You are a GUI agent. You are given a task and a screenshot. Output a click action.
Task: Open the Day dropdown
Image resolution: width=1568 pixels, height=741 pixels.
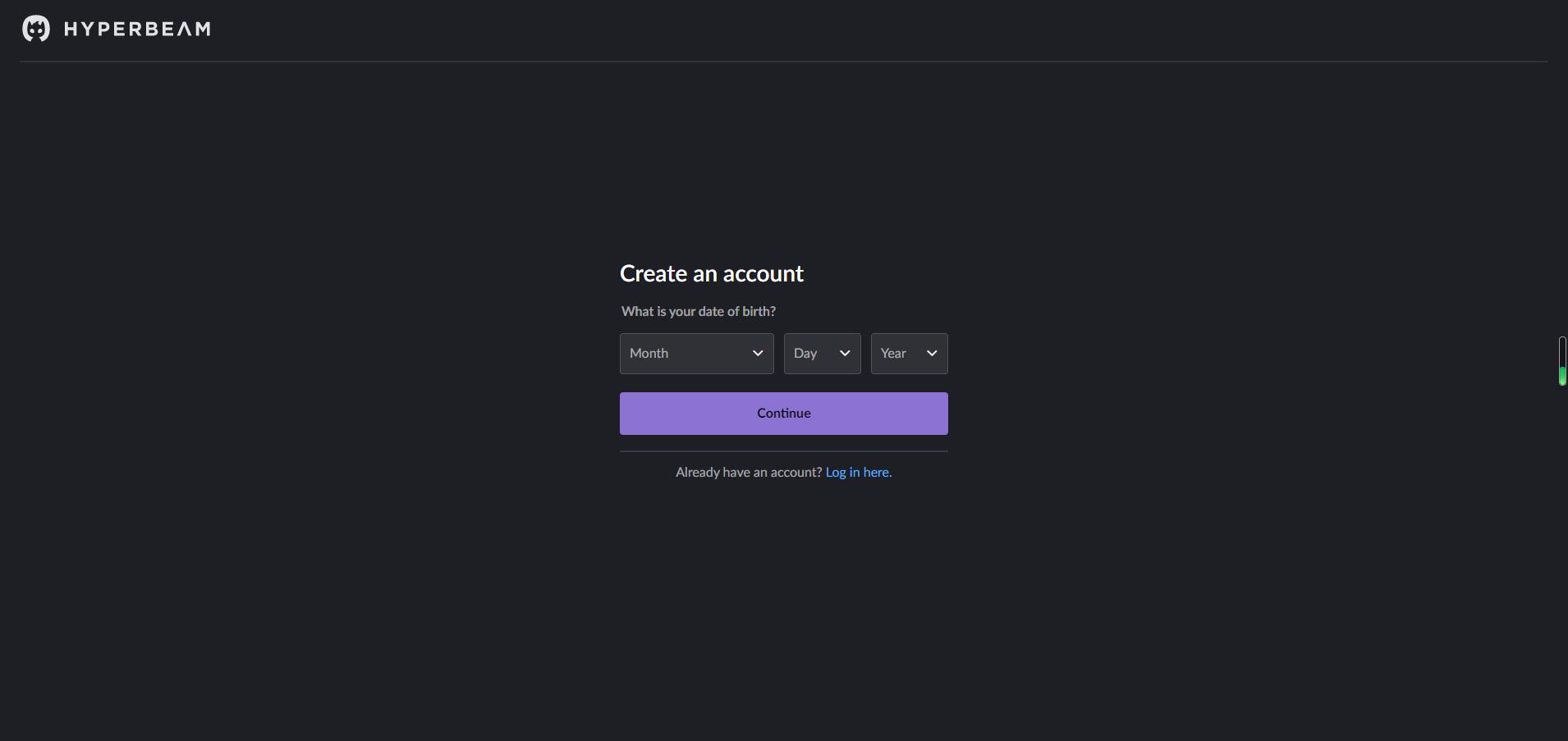click(822, 354)
